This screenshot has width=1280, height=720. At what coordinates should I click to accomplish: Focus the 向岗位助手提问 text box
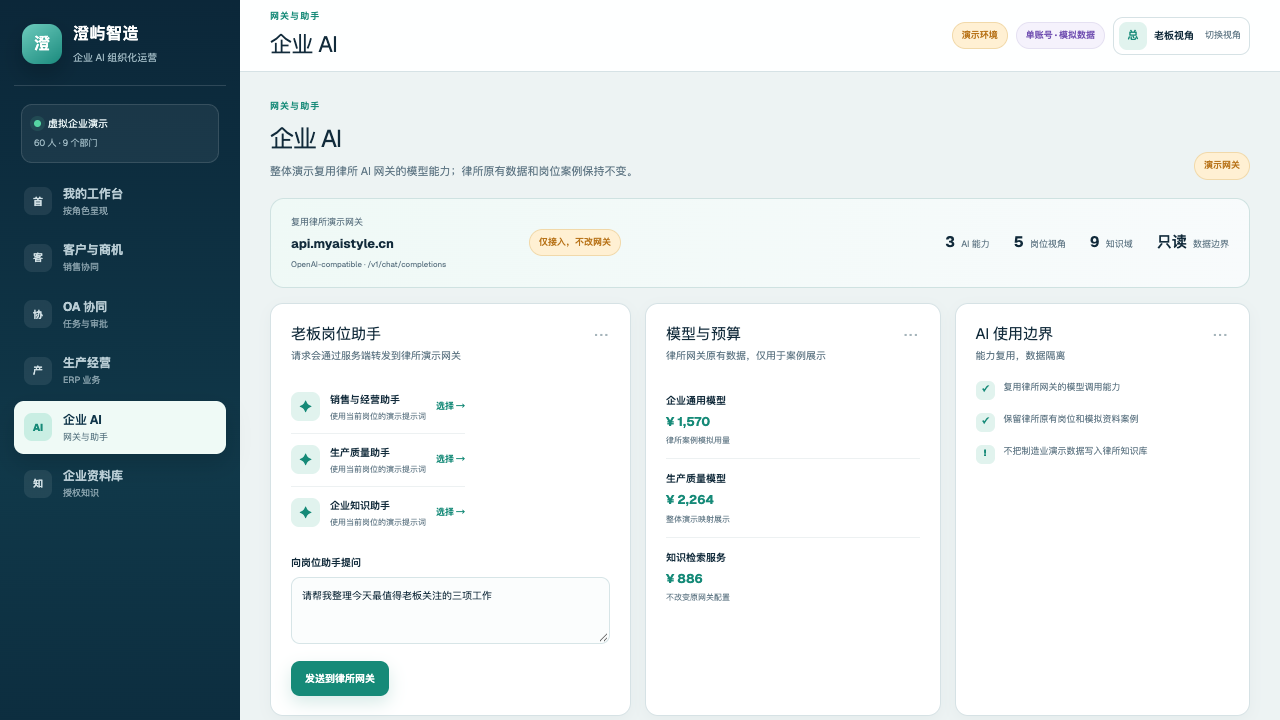point(450,610)
